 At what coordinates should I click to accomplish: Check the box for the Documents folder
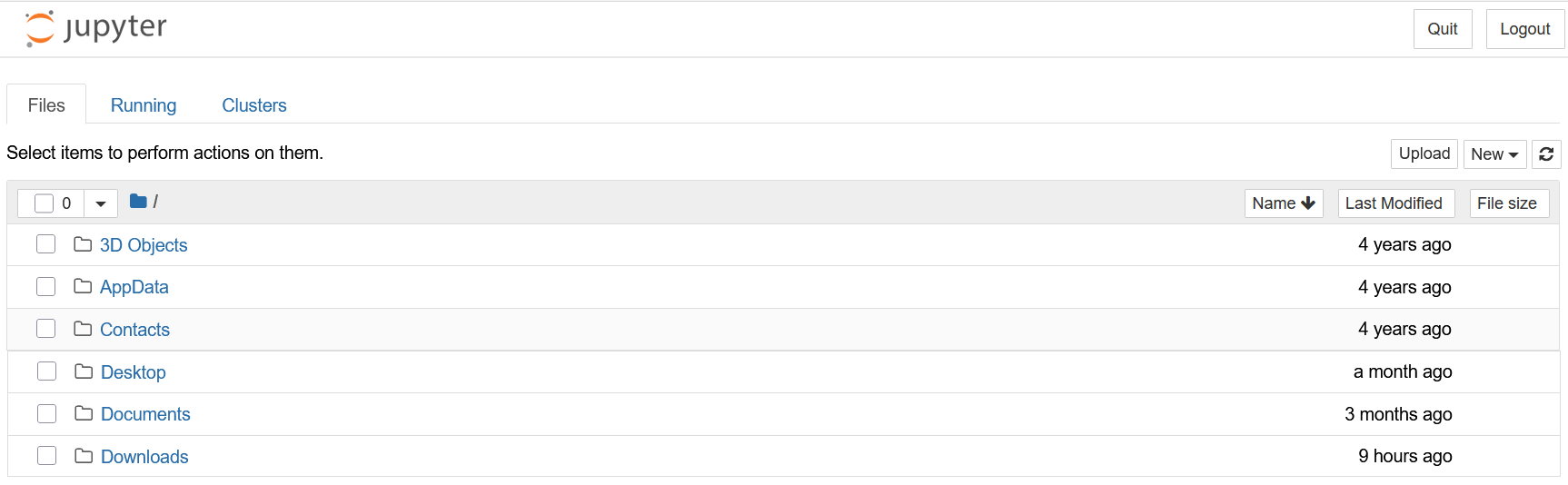point(46,414)
